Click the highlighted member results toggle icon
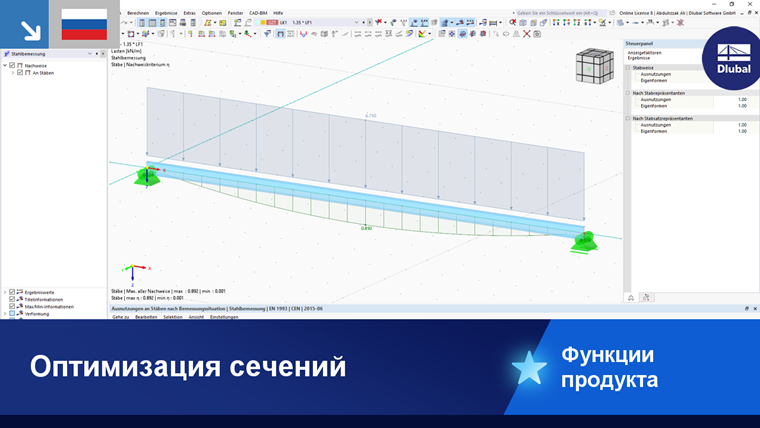 click(281, 34)
